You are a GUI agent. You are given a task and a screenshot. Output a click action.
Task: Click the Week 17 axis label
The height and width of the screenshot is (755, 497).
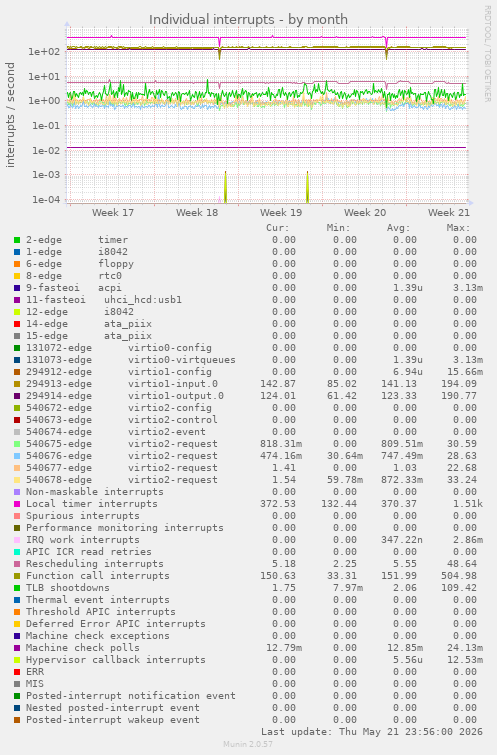click(113, 213)
